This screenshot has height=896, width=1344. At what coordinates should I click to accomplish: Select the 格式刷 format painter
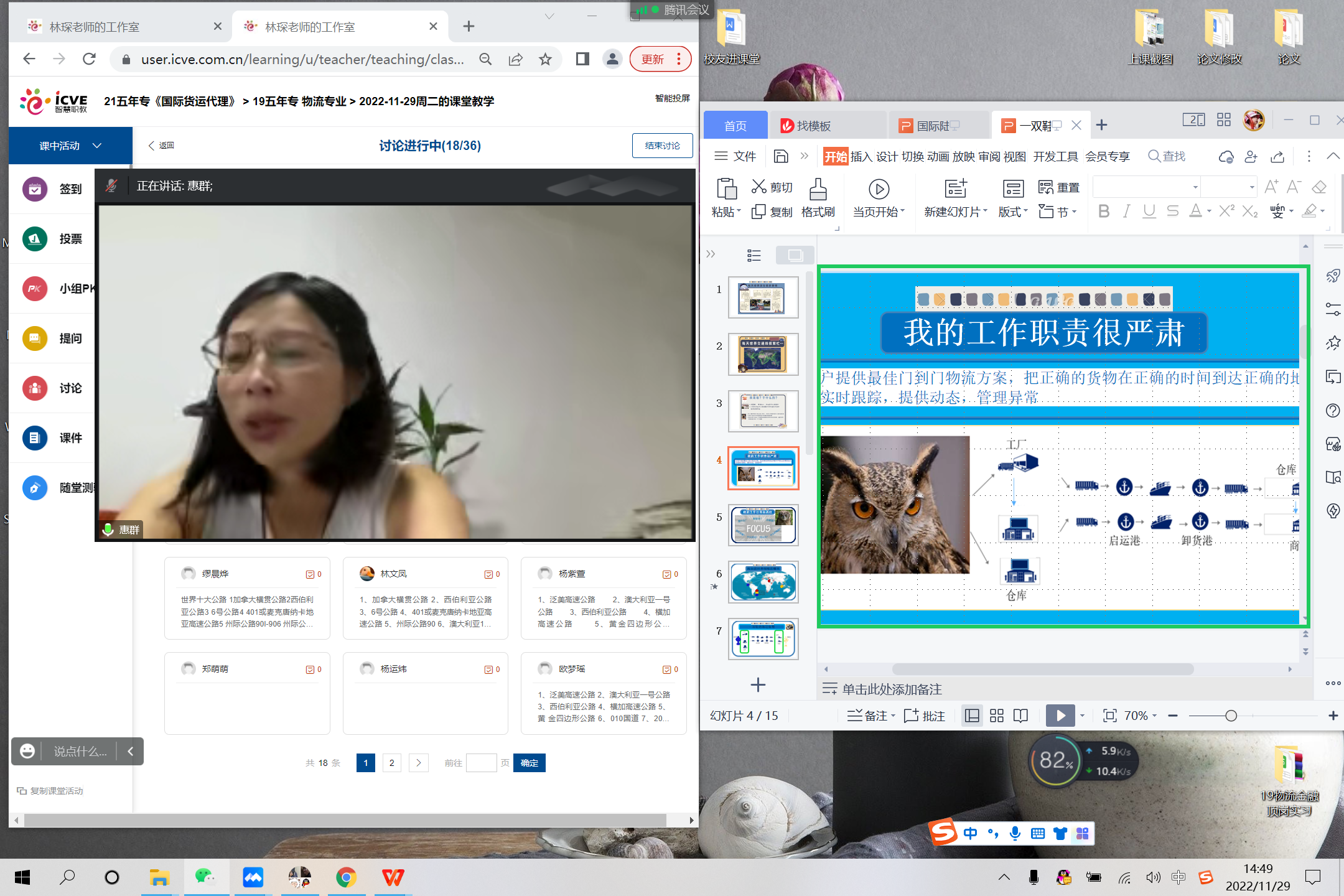(818, 199)
